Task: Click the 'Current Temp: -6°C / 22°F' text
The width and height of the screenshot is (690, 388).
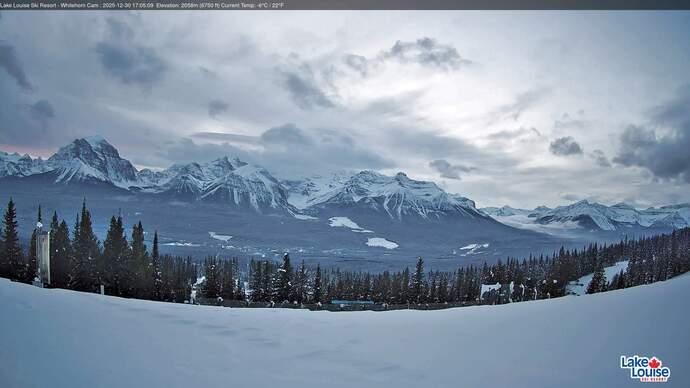Action: (x=252, y=5)
